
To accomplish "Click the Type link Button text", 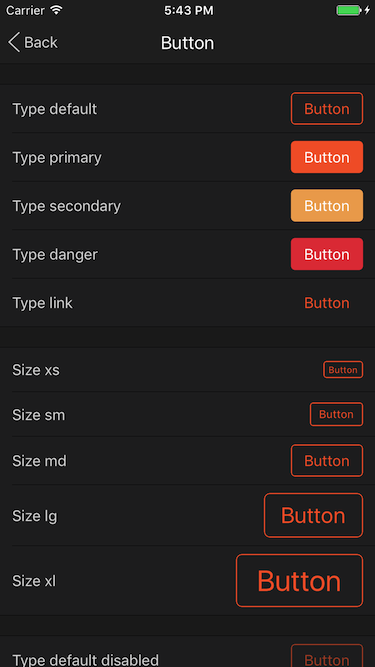I will (x=327, y=303).
